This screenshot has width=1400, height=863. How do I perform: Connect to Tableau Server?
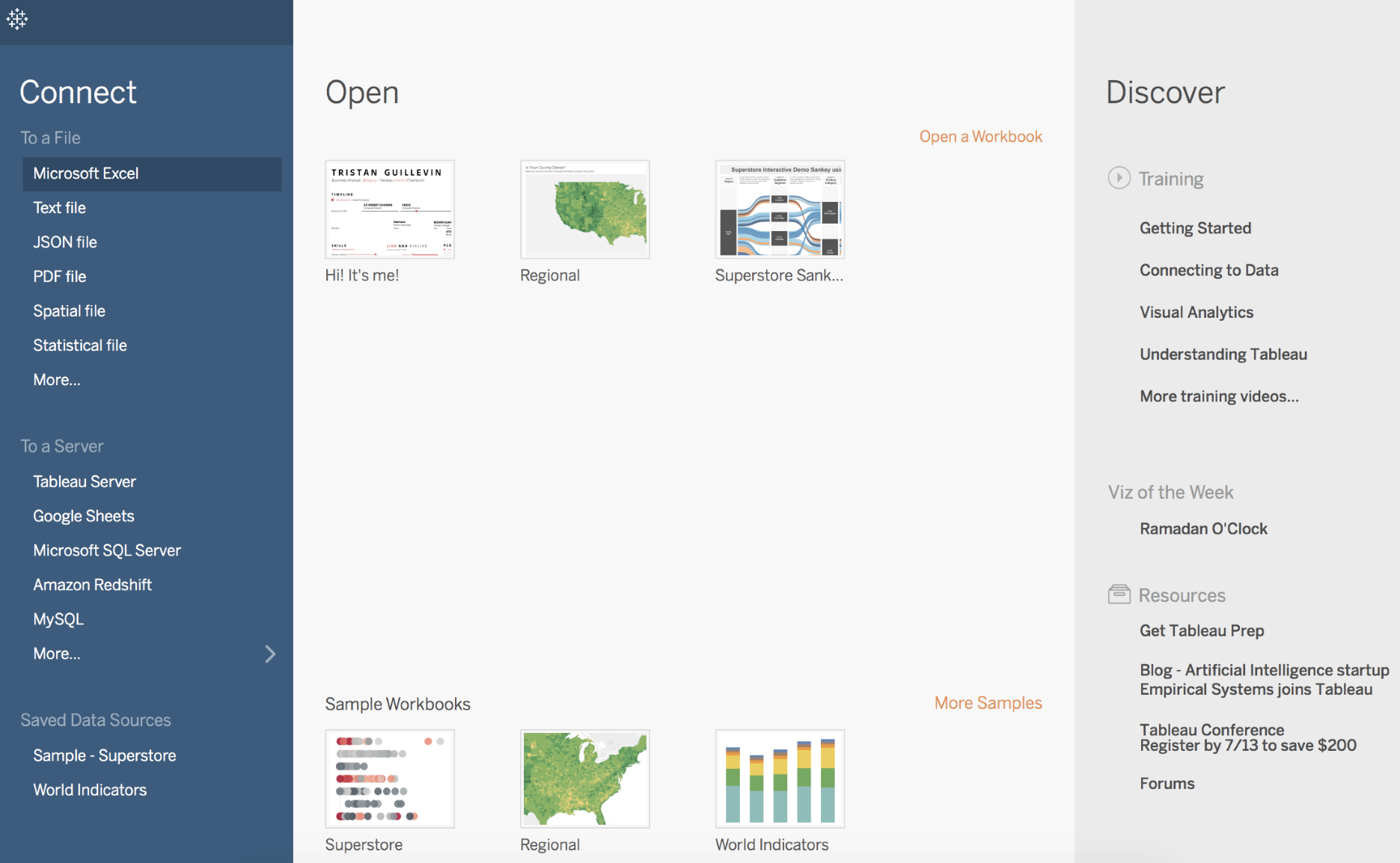[x=85, y=482]
